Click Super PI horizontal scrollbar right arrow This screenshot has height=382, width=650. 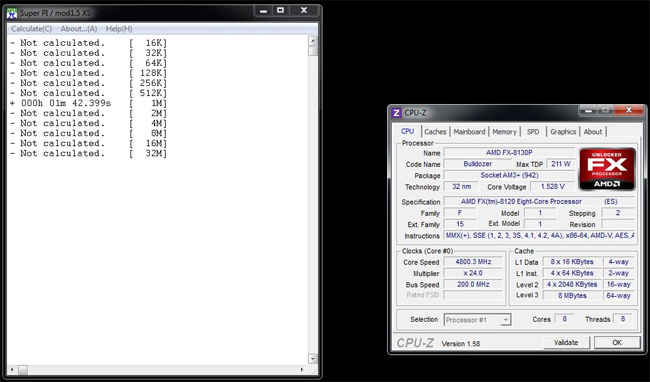pos(302,369)
